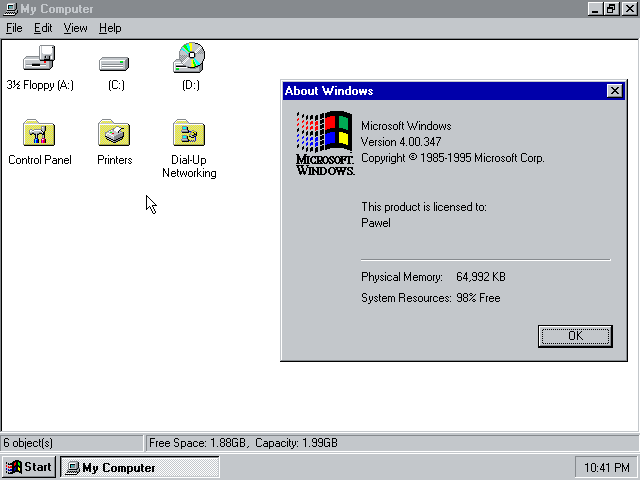The image size is (640, 480).
Task: Open the View menu
Action: [76, 28]
